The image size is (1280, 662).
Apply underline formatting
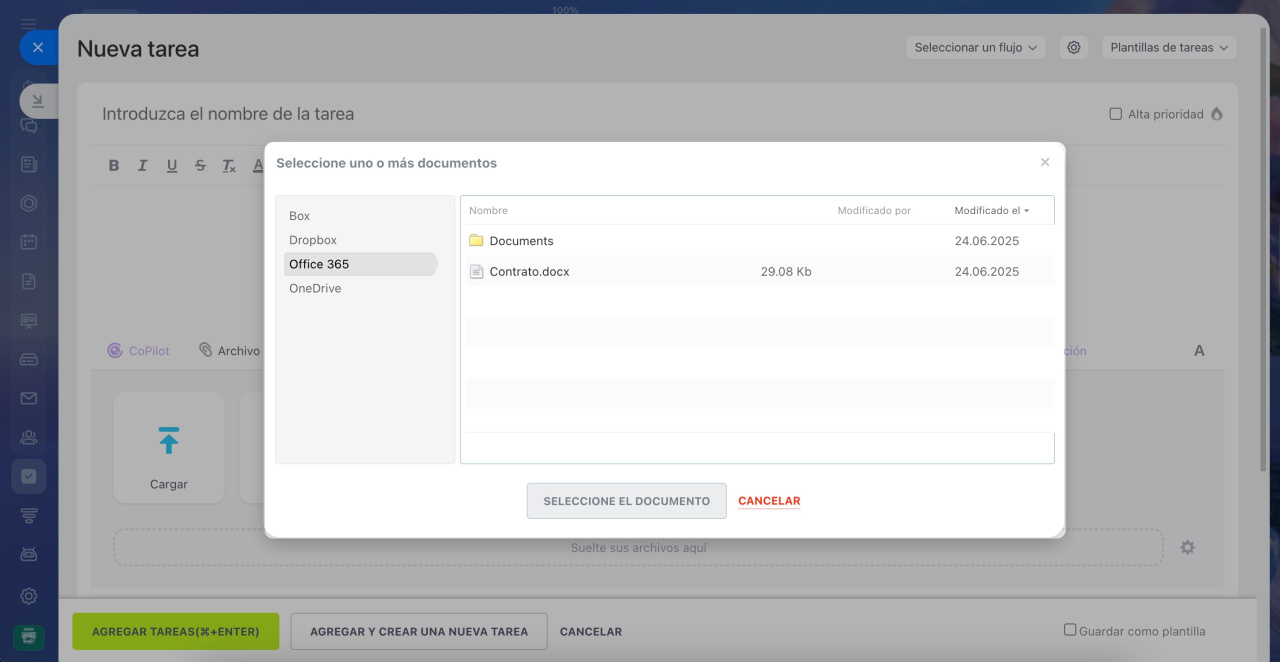point(172,166)
